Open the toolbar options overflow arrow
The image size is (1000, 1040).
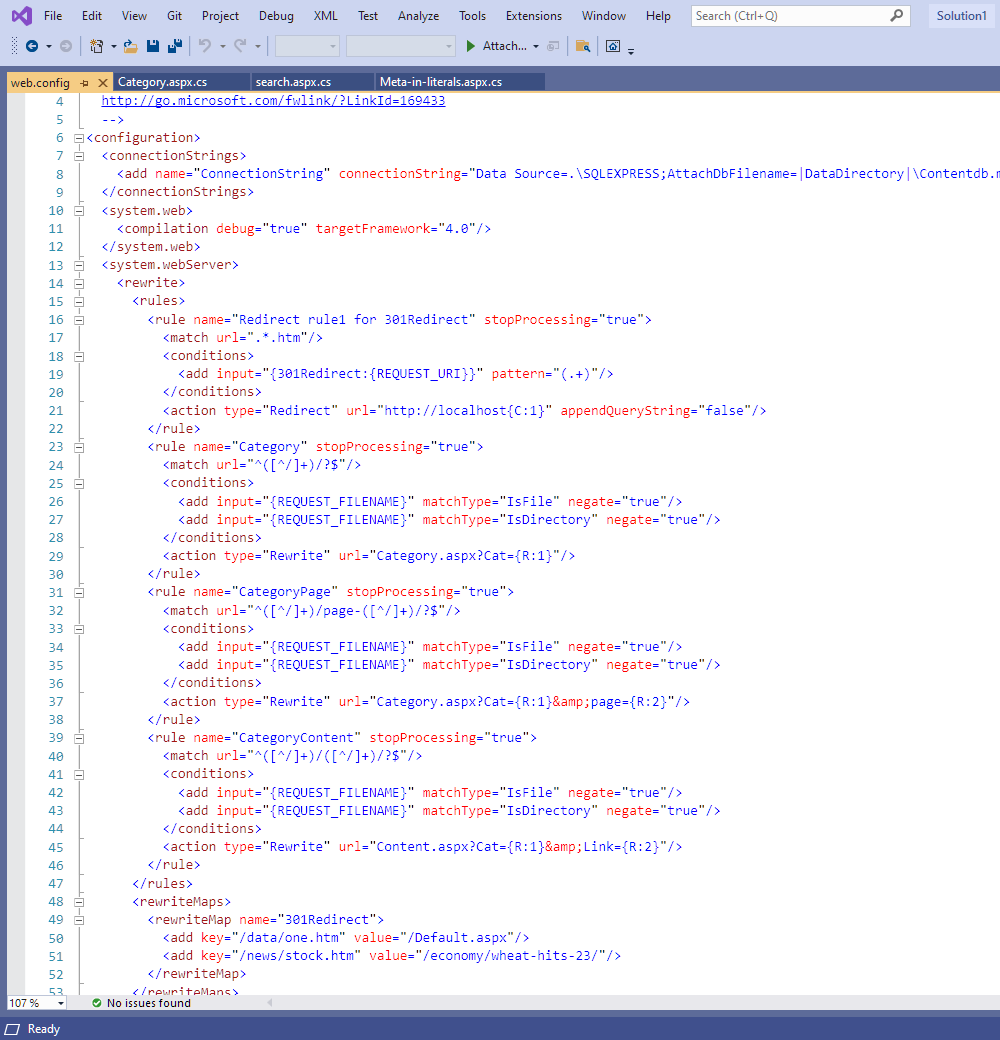coord(631,50)
